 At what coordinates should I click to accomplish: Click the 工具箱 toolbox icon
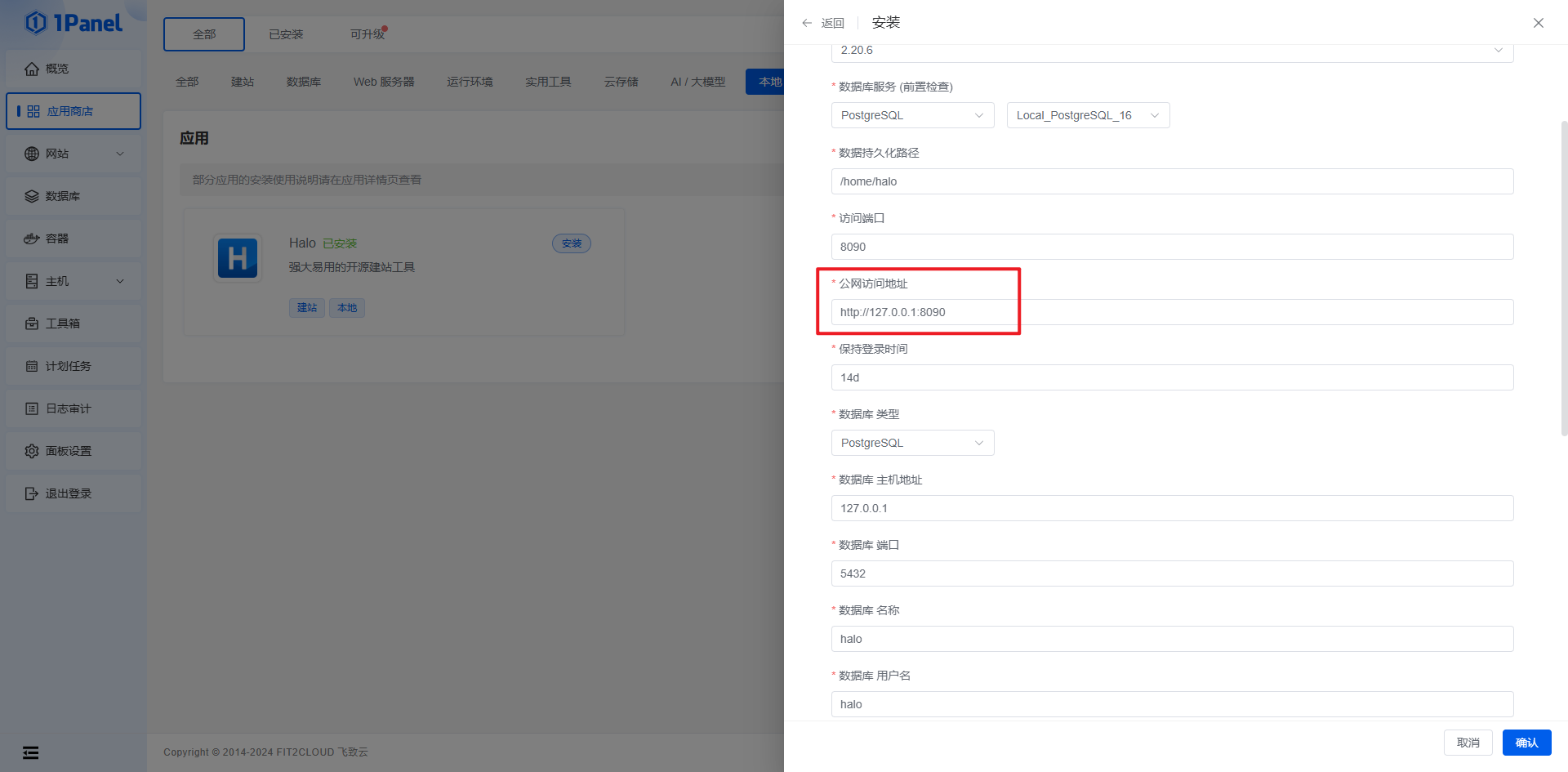pyautogui.click(x=32, y=324)
